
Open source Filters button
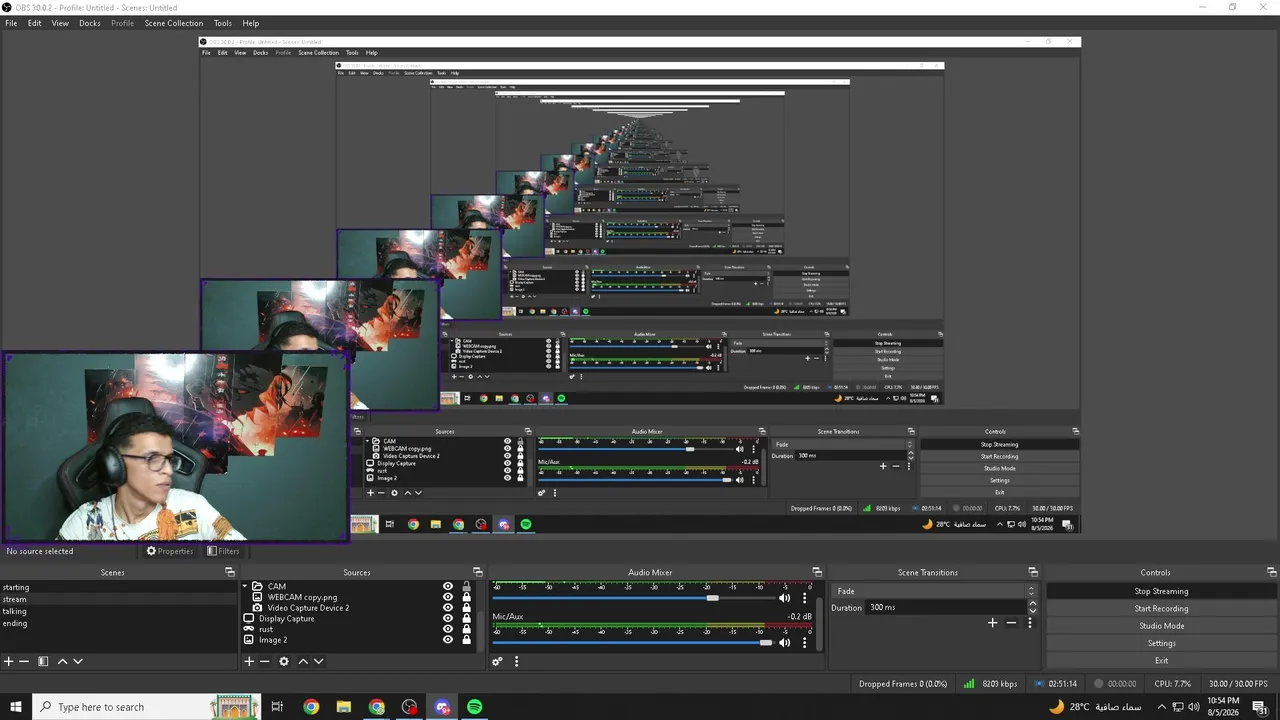pyautogui.click(x=223, y=551)
